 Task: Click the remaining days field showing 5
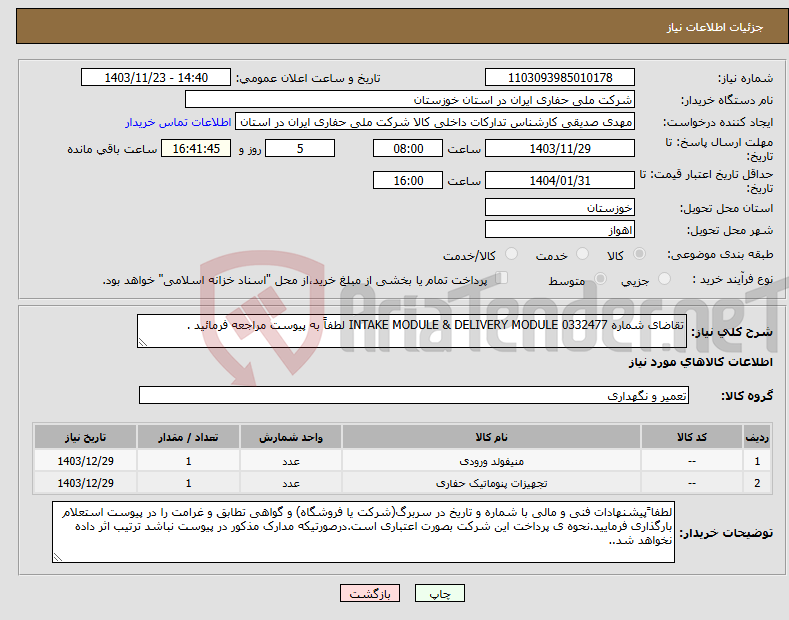tap(300, 148)
